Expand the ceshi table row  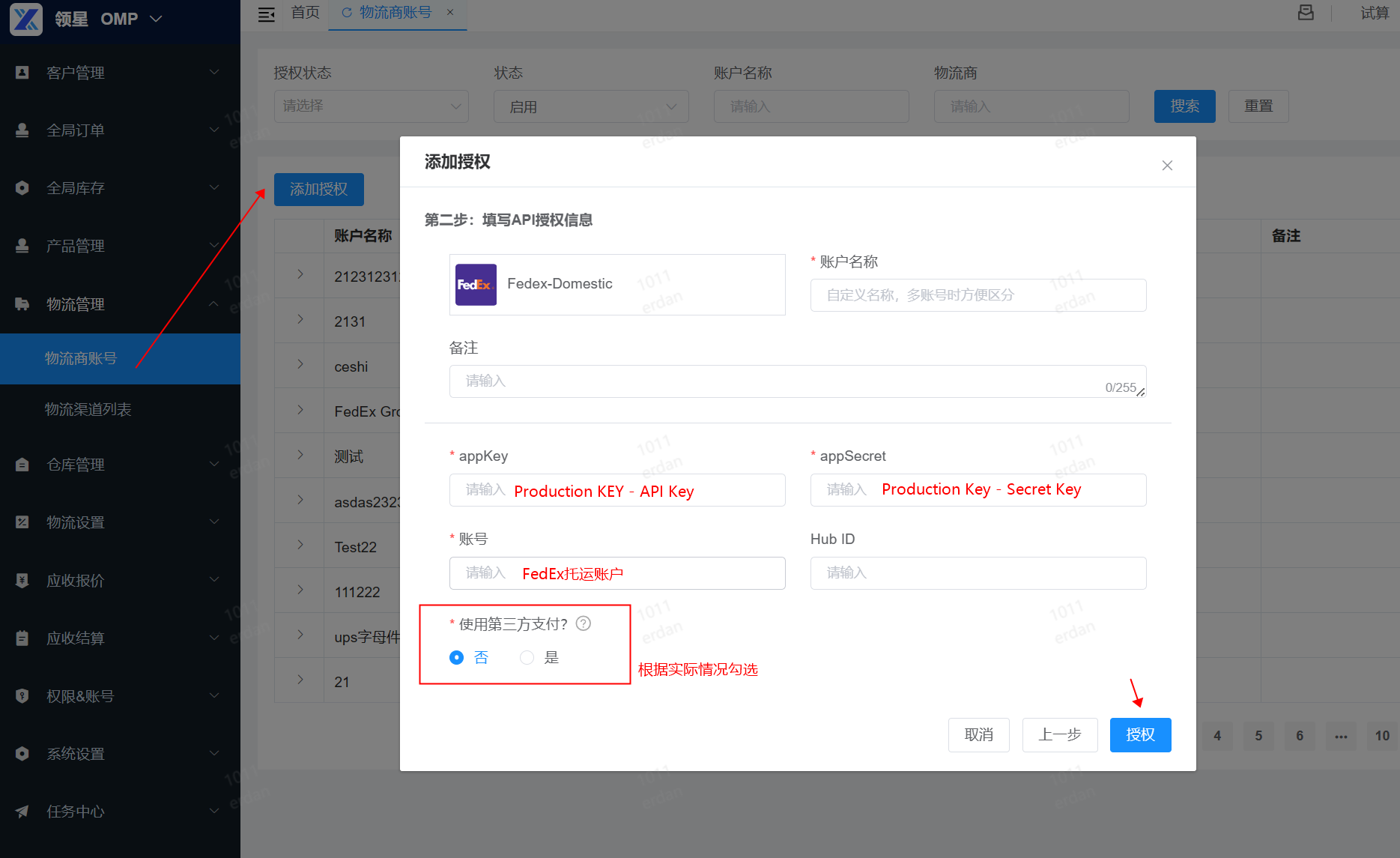point(300,365)
